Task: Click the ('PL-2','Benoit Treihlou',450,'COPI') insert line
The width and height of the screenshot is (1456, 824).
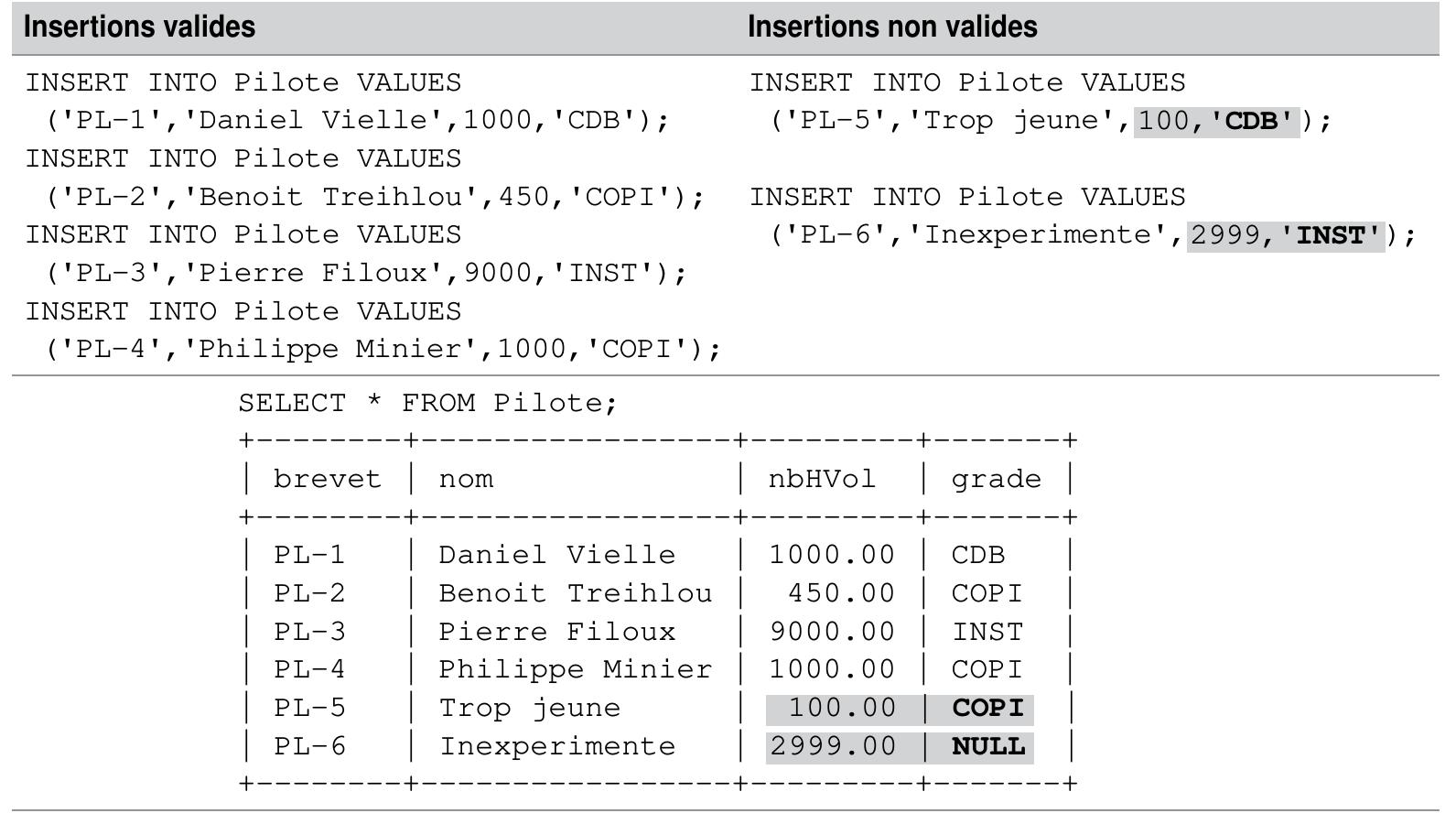Action: 375,197
